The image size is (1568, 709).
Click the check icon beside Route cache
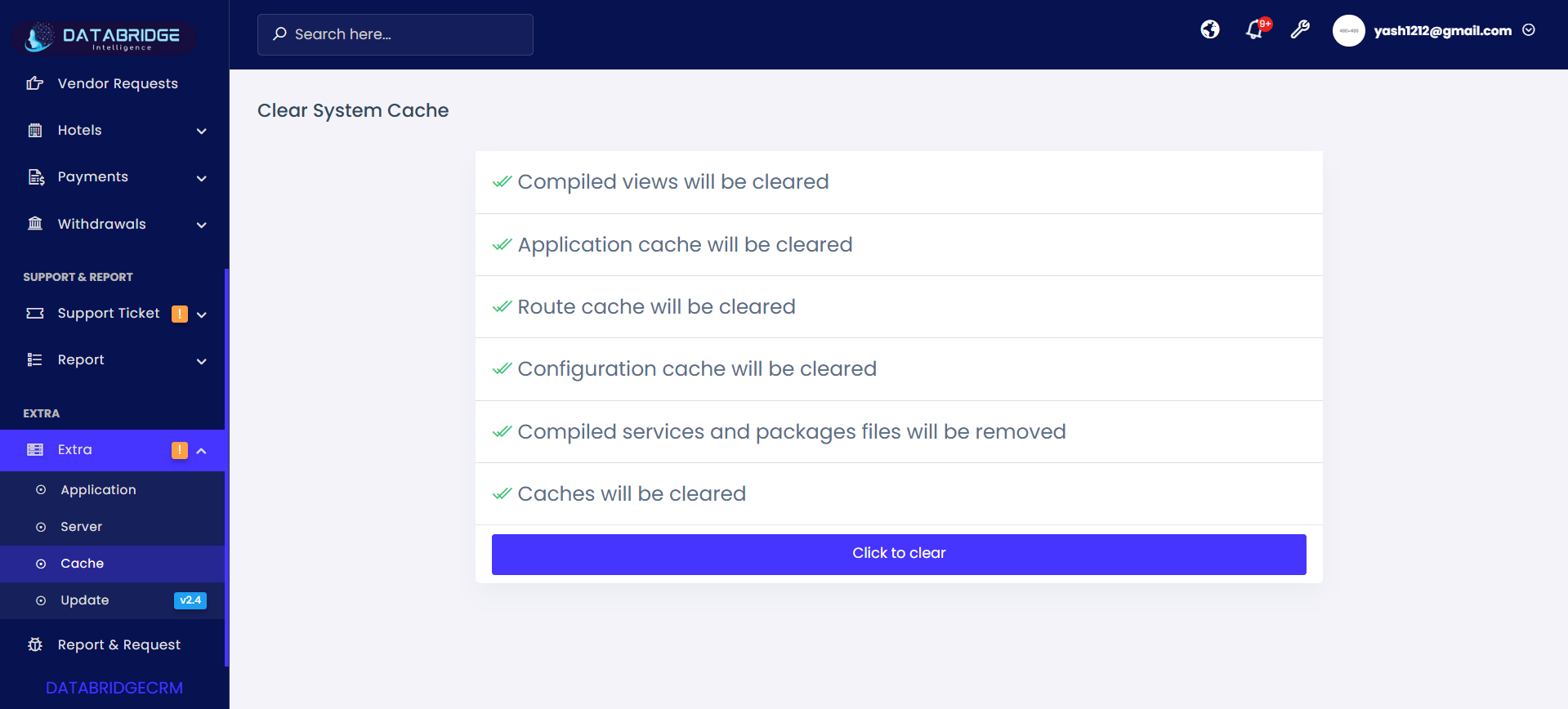(503, 306)
